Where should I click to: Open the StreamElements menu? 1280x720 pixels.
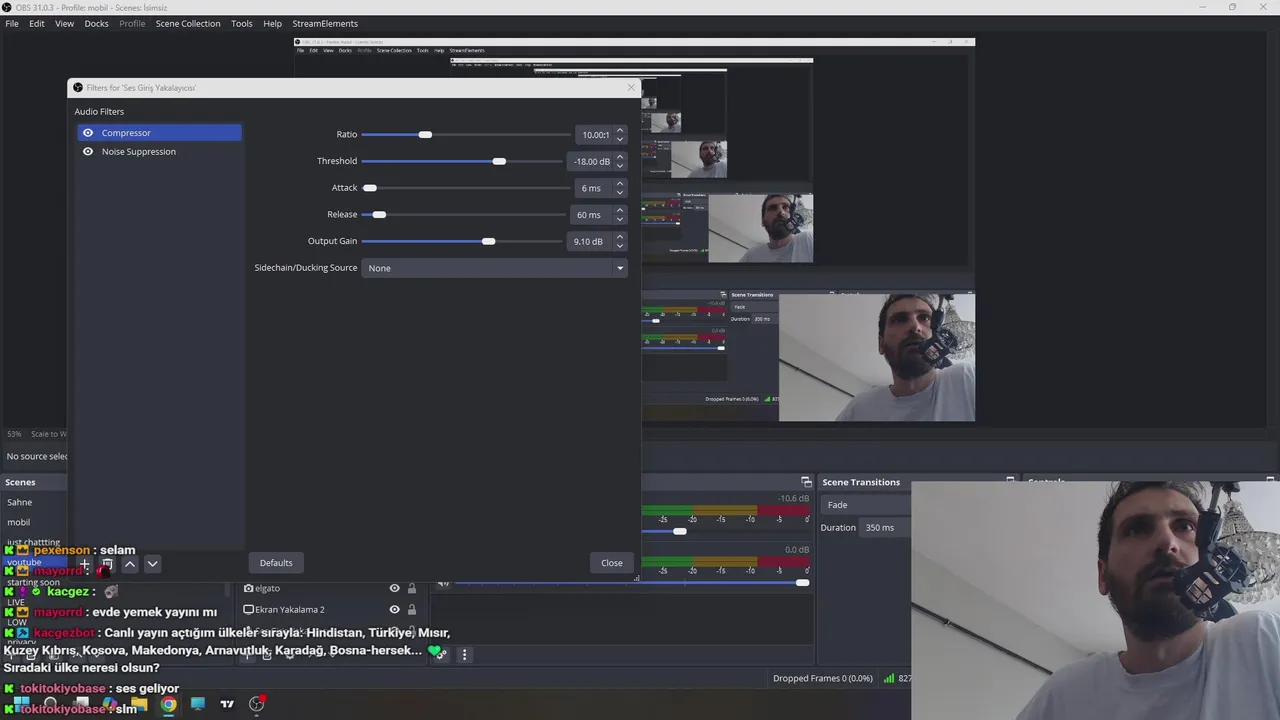pyautogui.click(x=325, y=23)
